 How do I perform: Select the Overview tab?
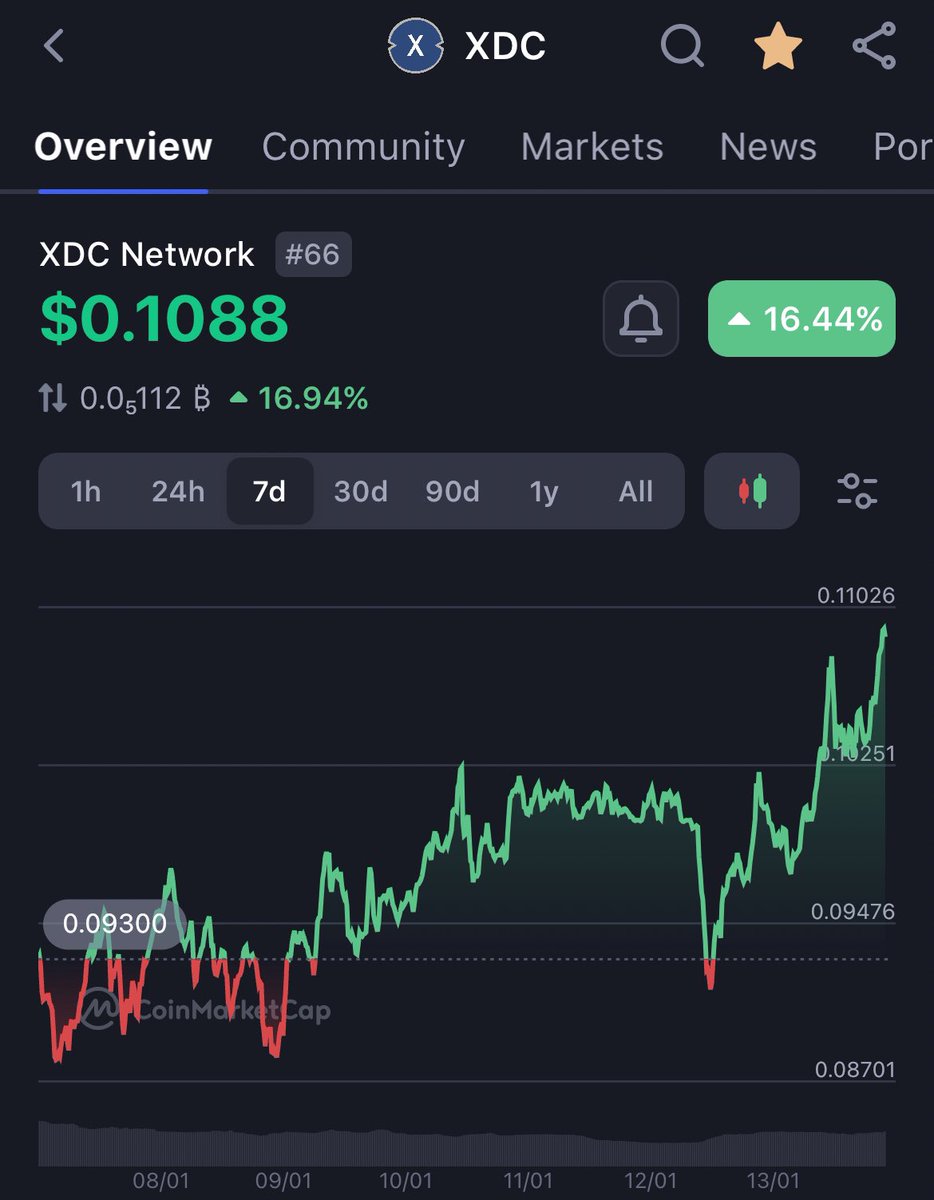pyautogui.click(x=123, y=147)
